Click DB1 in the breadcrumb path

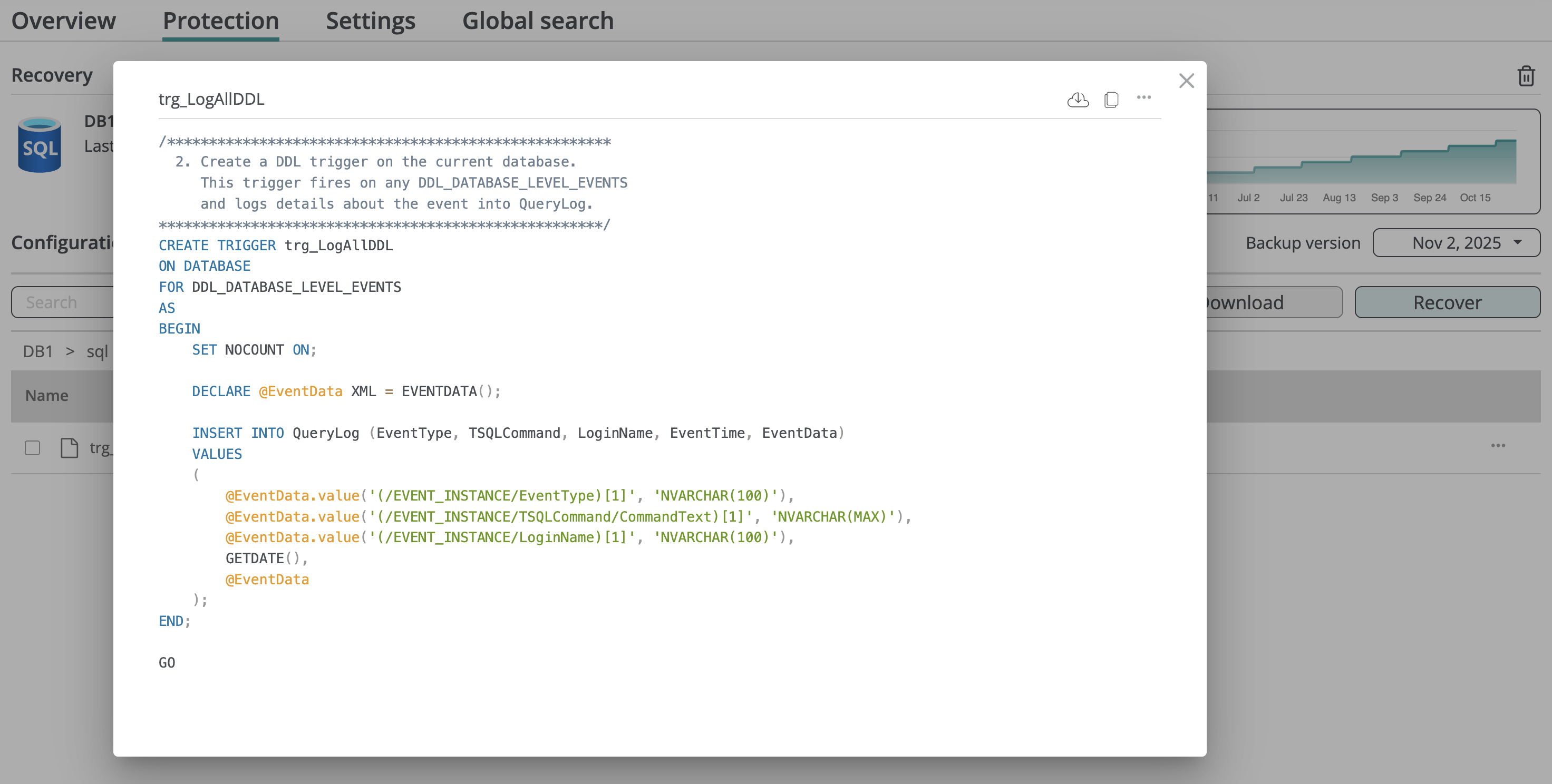(x=38, y=351)
